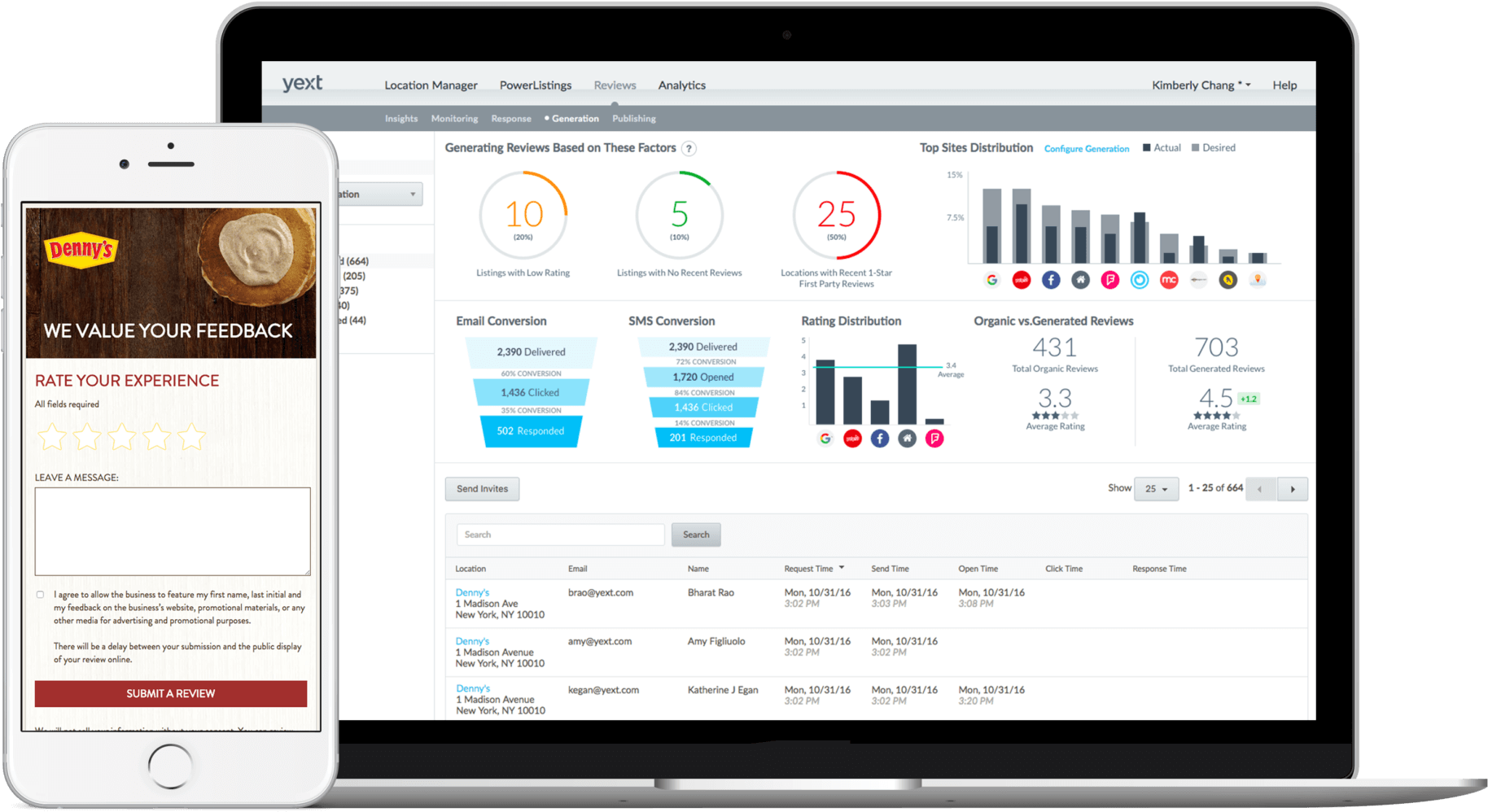Screen dimensions: 1488x812
Task: Open Denny's link in amy@yext.com row
Action: click(x=472, y=641)
